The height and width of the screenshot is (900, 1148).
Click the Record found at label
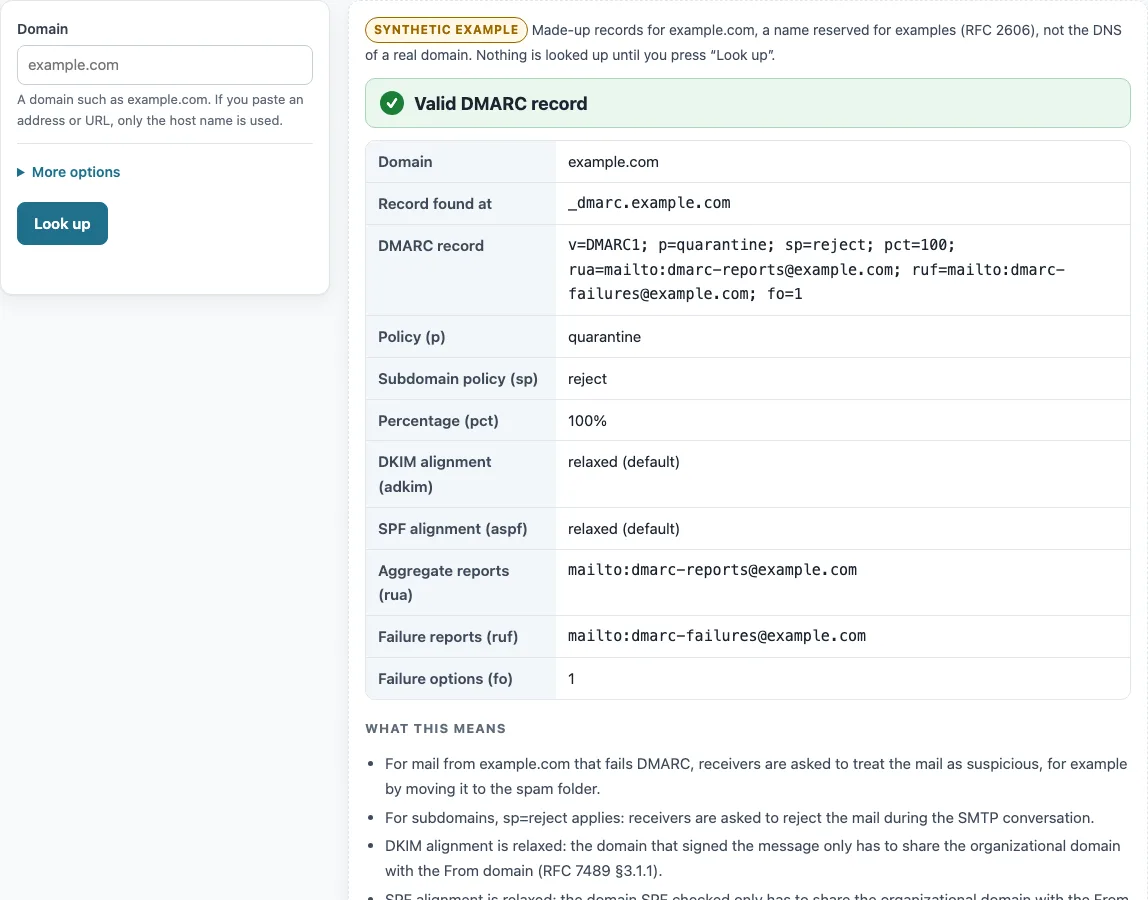tap(435, 204)
